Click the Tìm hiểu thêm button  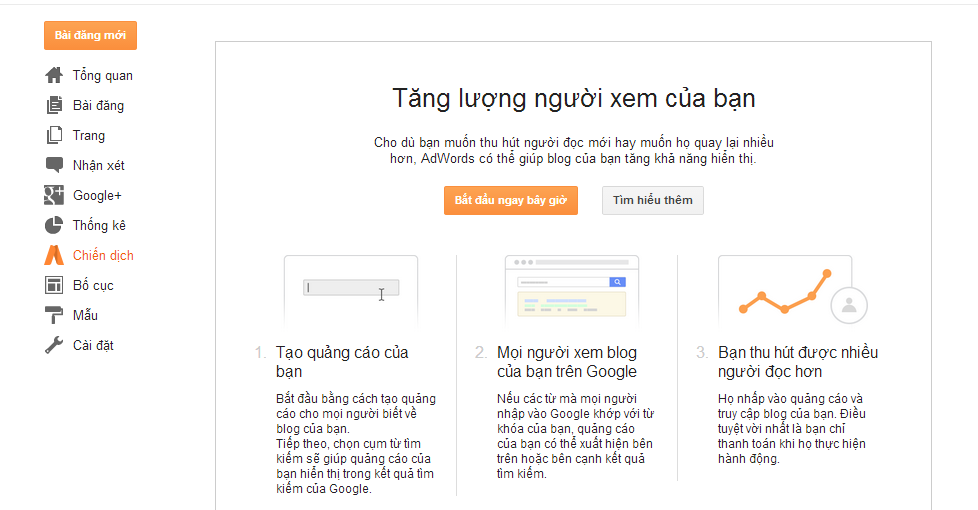tap(652, 200)
